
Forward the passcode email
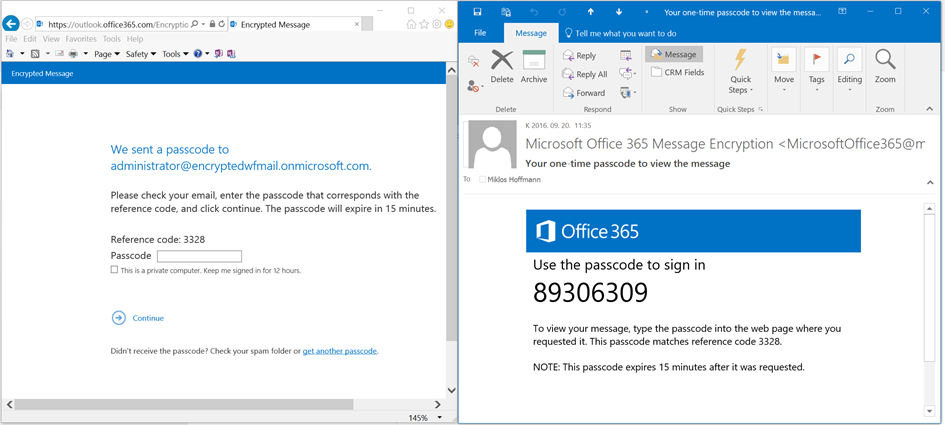[583, 93]
